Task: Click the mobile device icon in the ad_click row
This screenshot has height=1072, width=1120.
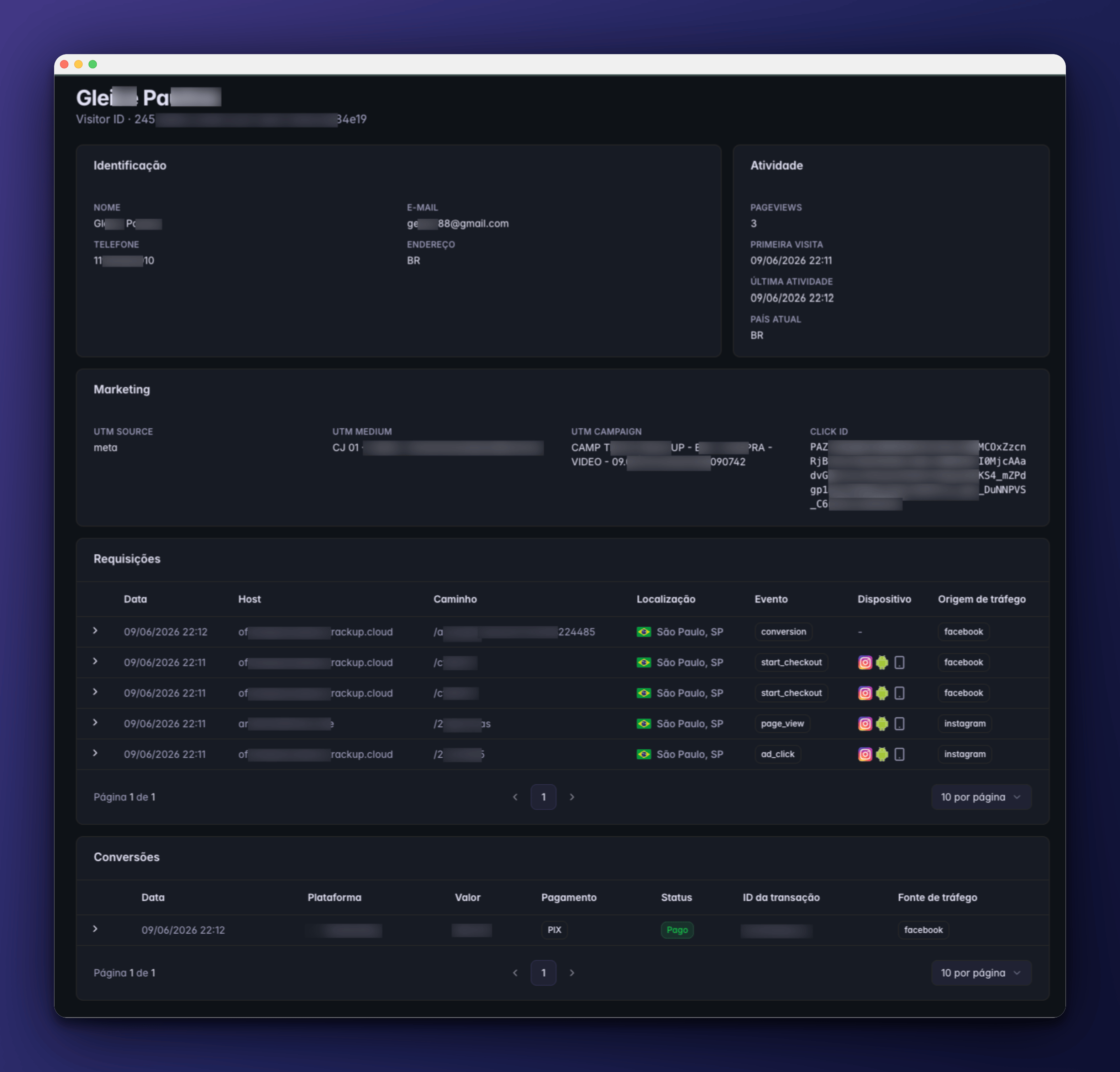Action: [899, 754]
